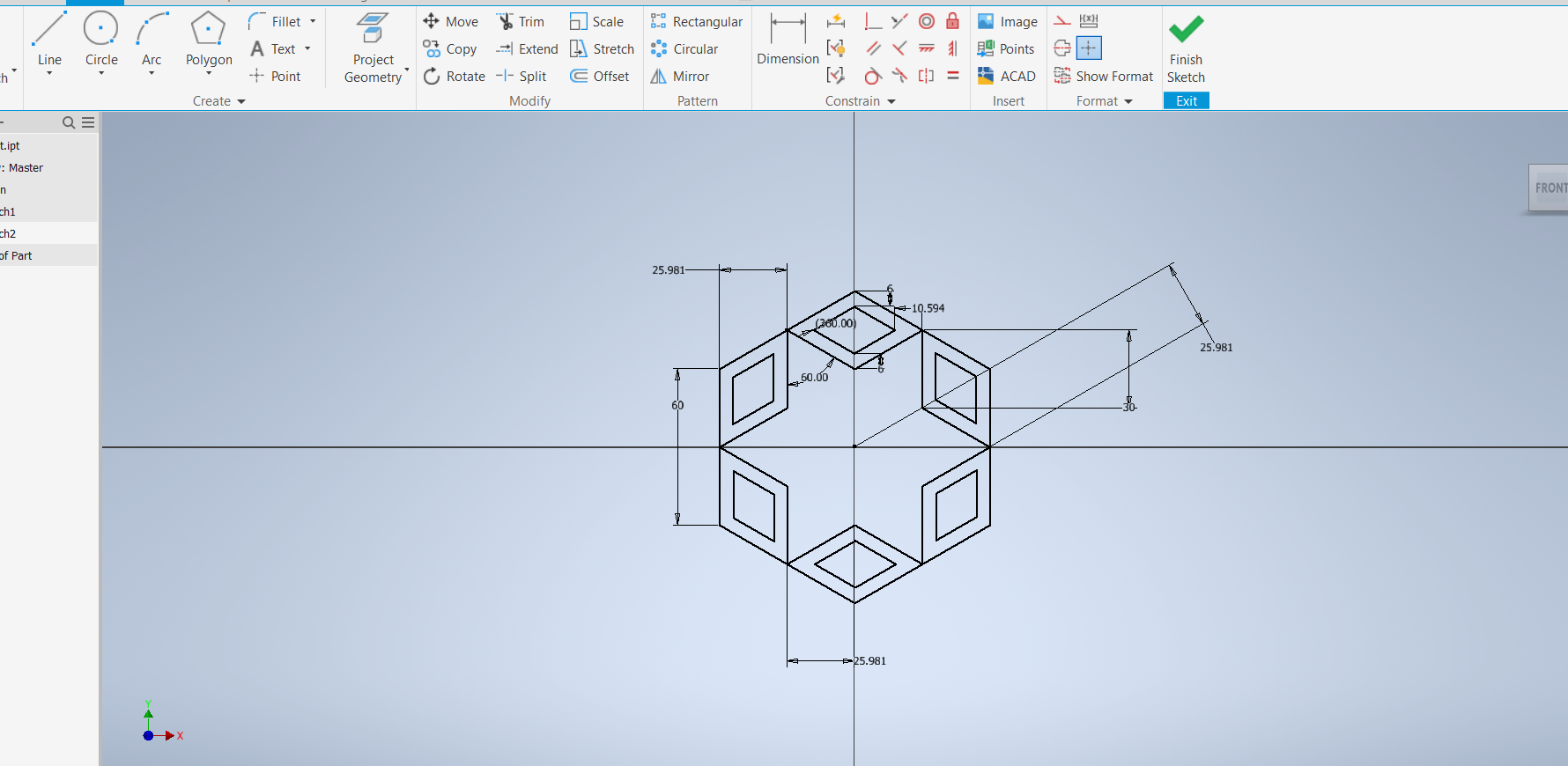Click the Rotate tool
This screenshot has width=1568, height=766.
pyautogui.click(x=455, y=77)
